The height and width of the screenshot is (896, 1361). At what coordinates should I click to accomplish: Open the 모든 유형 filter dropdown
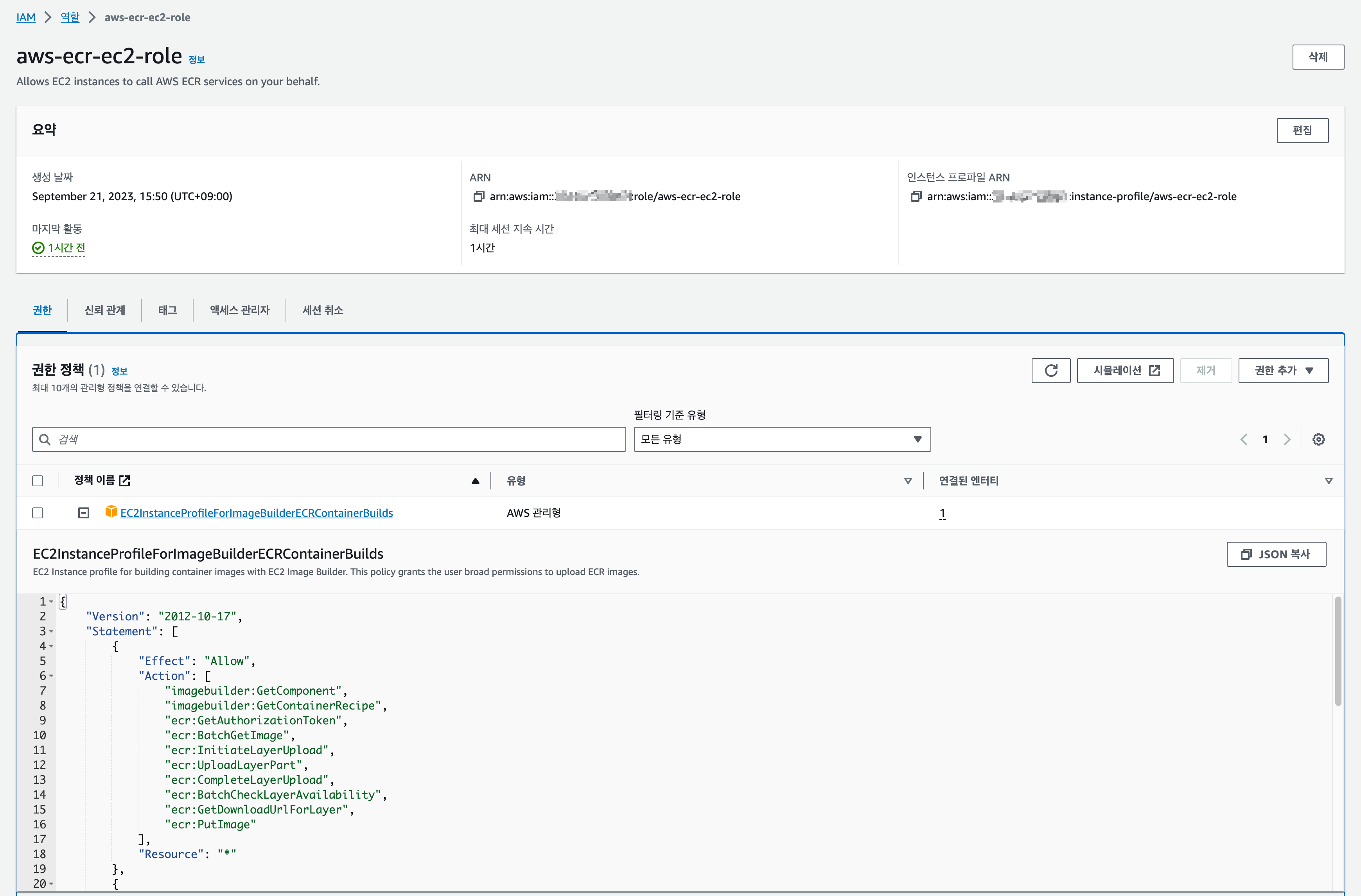782,439
